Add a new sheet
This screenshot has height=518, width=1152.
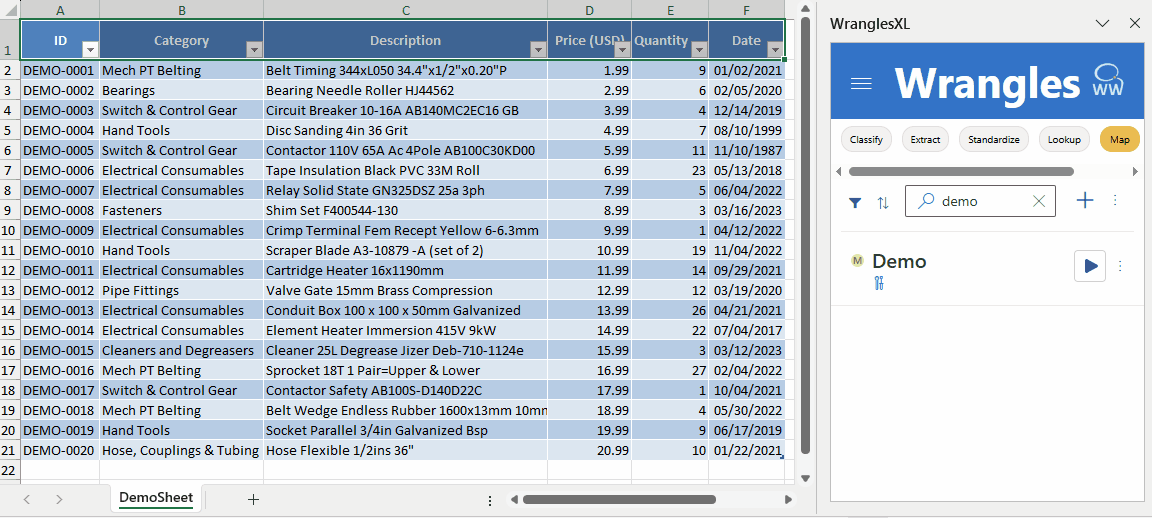click(253, 499)
